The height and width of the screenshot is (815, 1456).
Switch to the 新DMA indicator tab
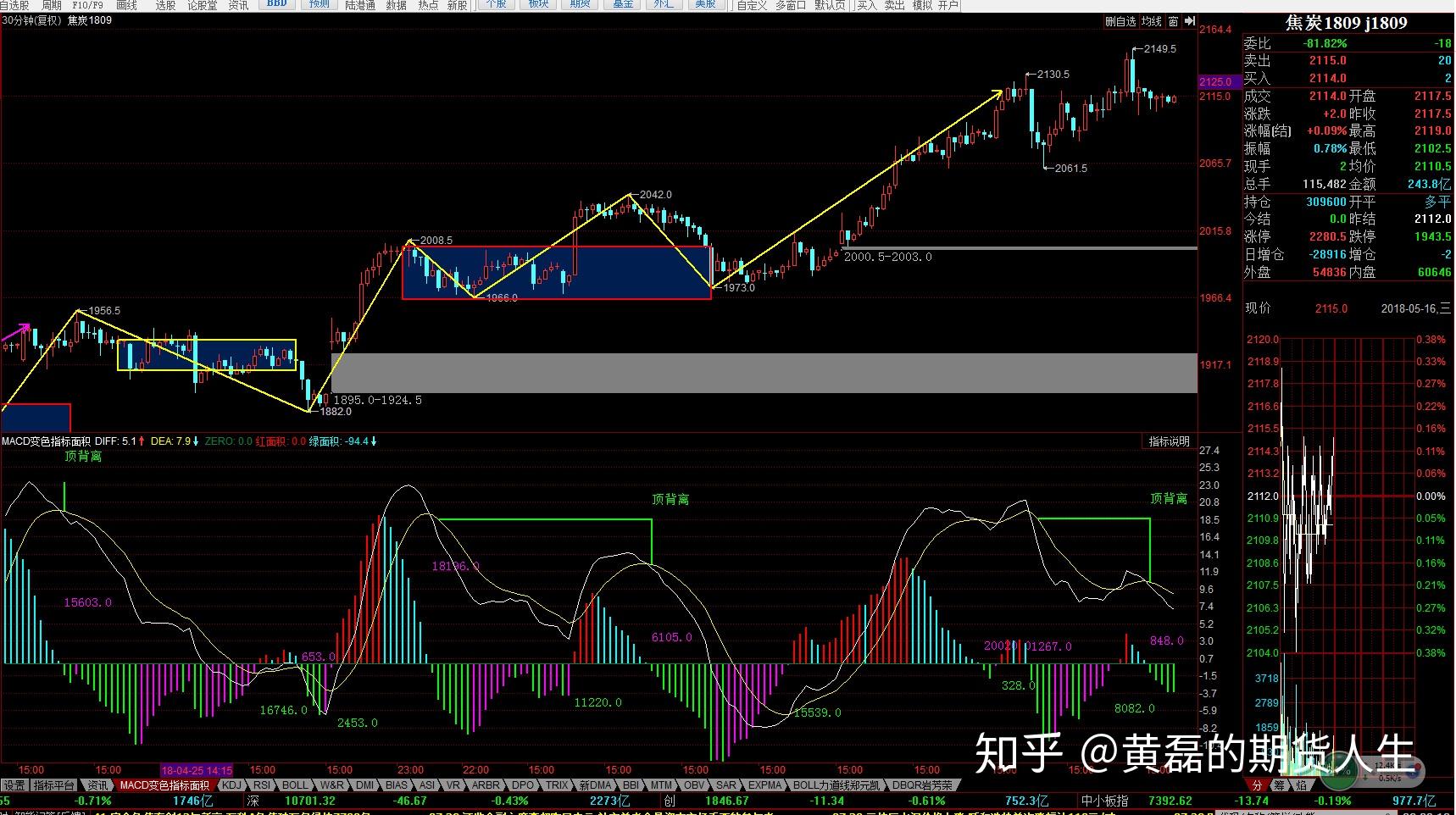tap(595, 785)
